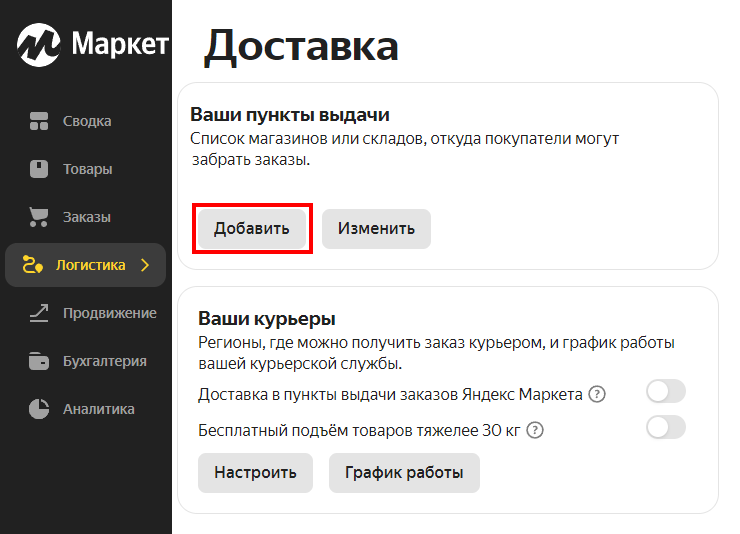Viewport: 740px width, 534px height.
Task: Click the Аналитика pie chart icon
Action: click(39, 409)
